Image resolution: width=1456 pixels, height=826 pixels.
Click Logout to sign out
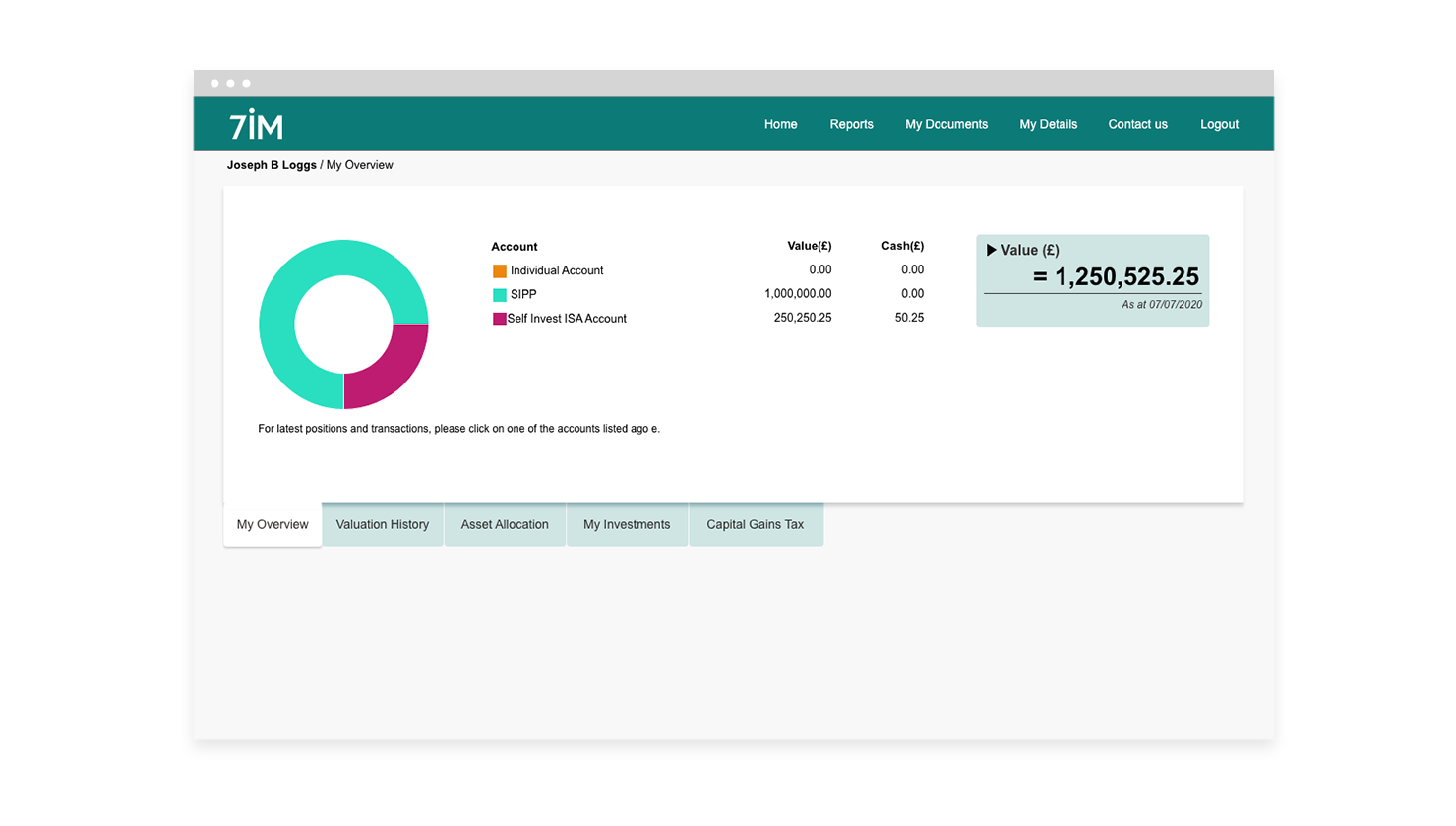(1219, 124)
